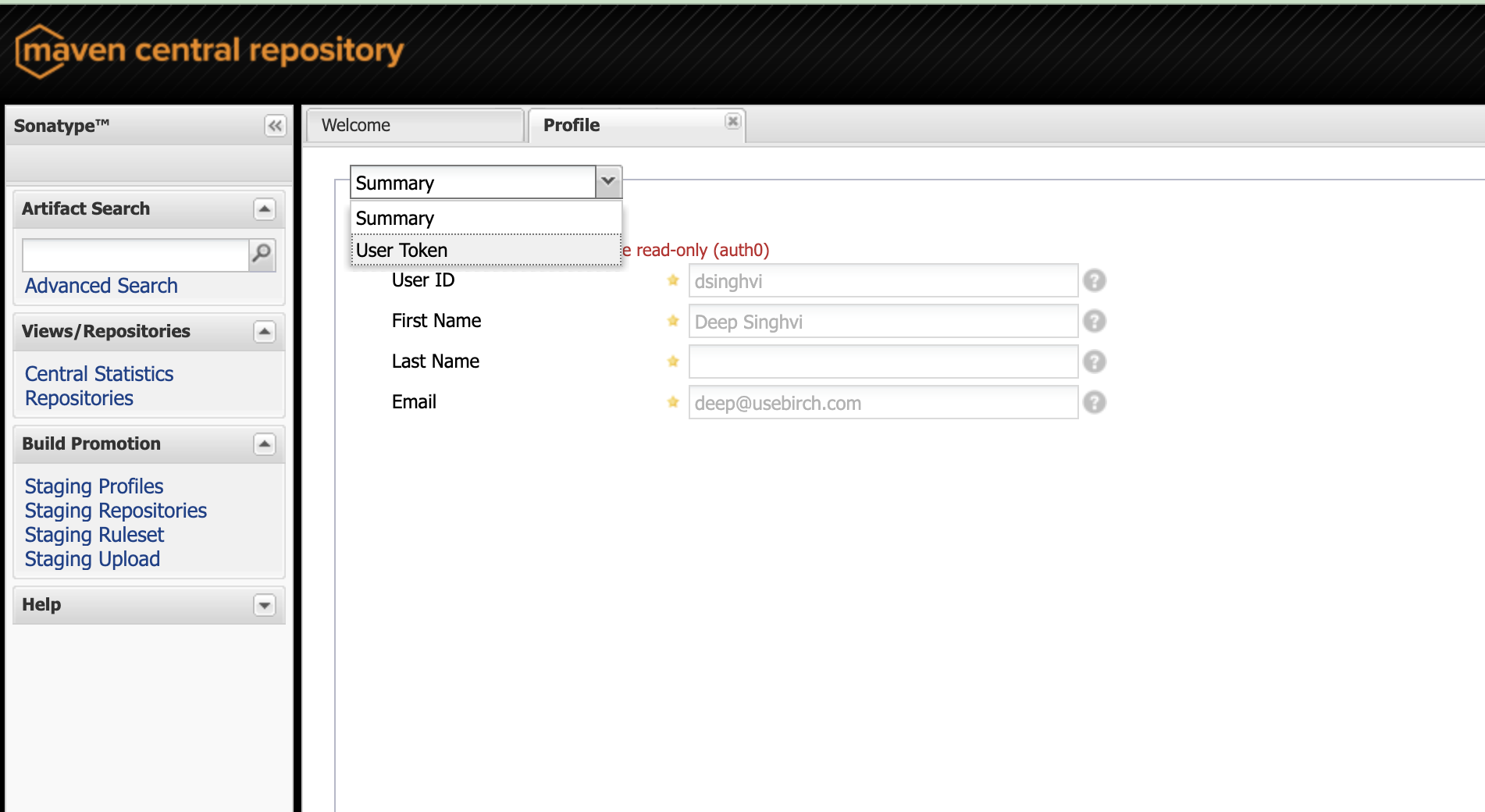The image size is (1485, 812).
Task: Click the First Name field
Action: (883, 322)
